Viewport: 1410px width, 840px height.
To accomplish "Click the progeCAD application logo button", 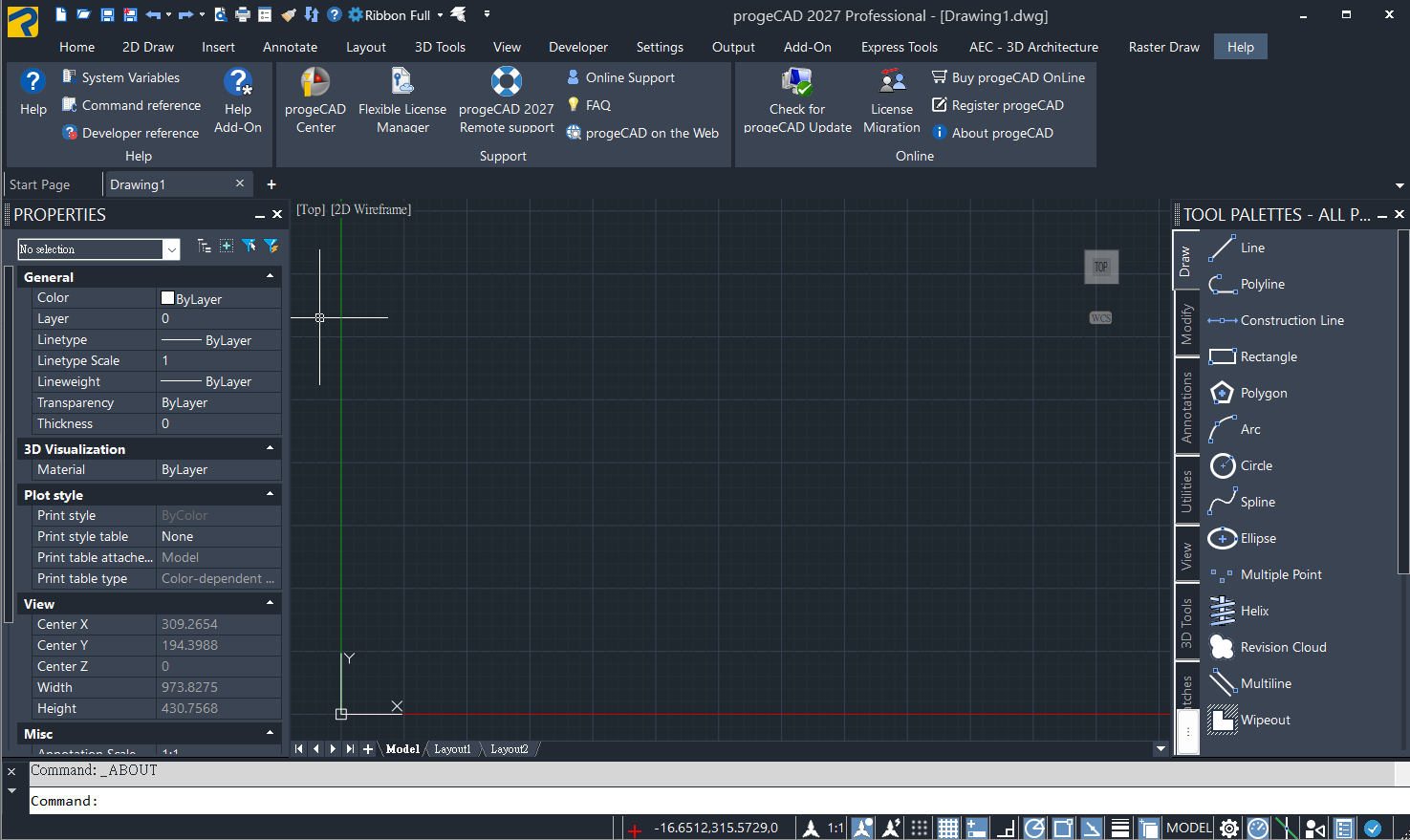I will click(23, 21).
